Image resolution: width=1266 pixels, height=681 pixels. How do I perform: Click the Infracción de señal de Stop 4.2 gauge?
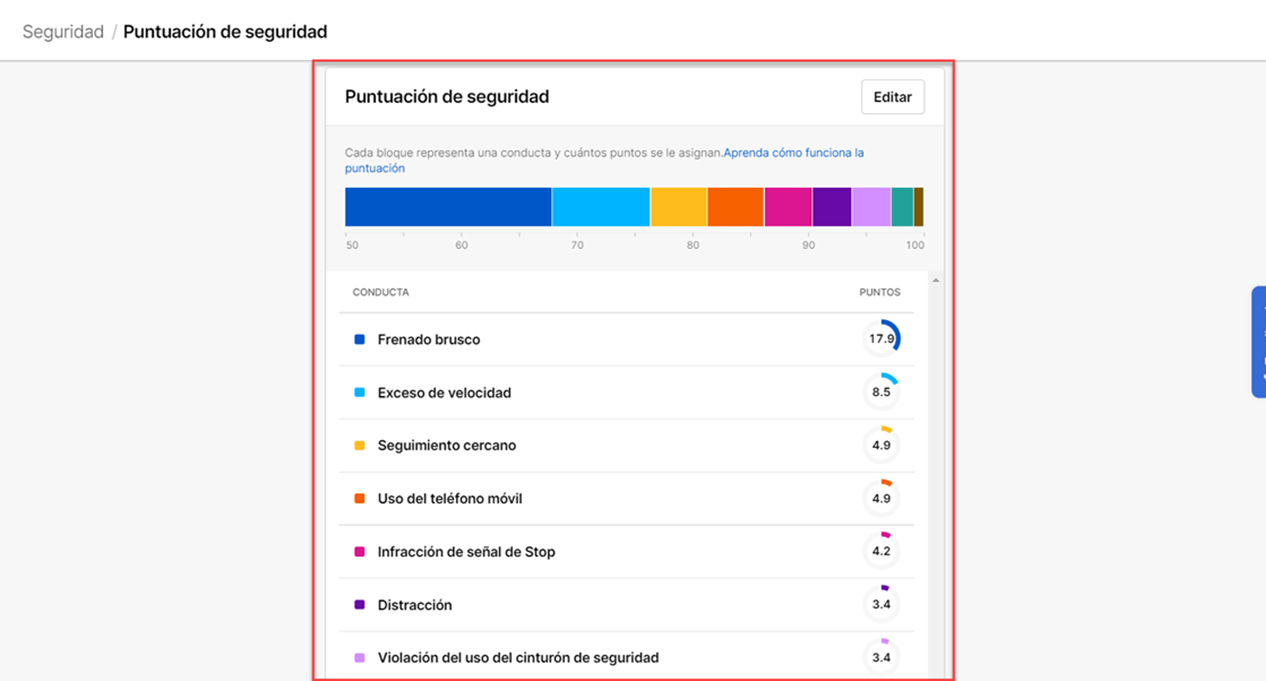tap(881, 551)
